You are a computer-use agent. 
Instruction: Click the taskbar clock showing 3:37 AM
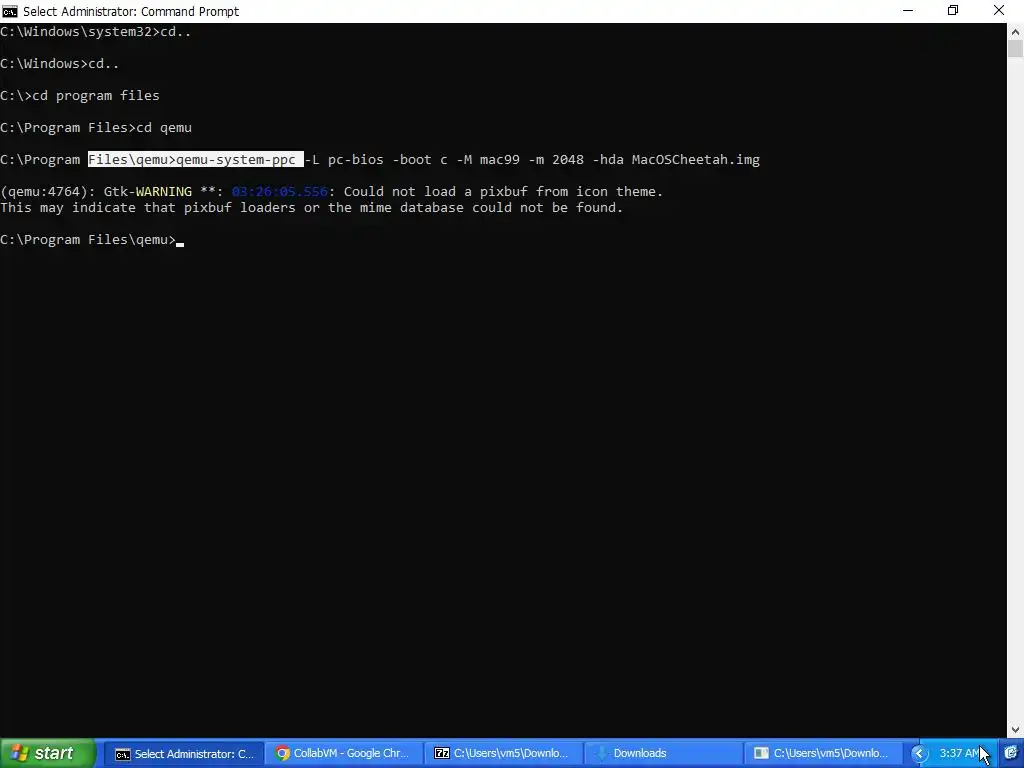[x=959, y=753]
